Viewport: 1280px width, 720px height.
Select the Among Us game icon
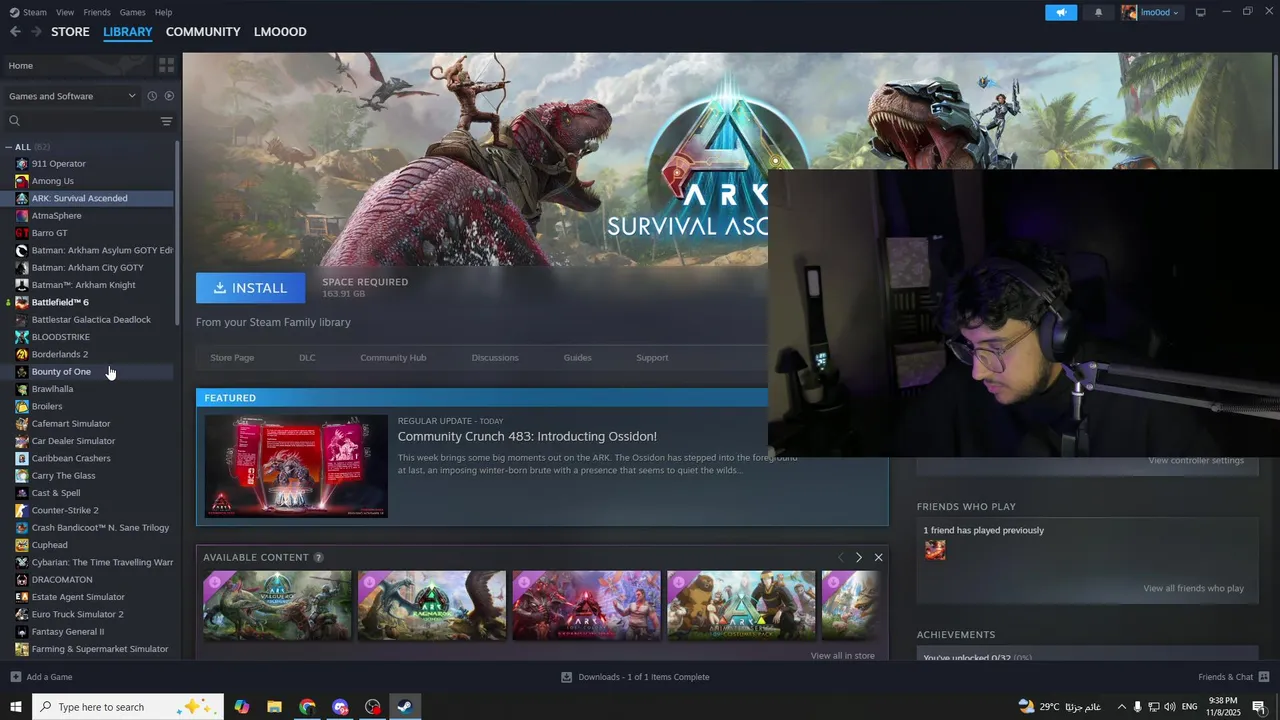click(x=22, y=181)
